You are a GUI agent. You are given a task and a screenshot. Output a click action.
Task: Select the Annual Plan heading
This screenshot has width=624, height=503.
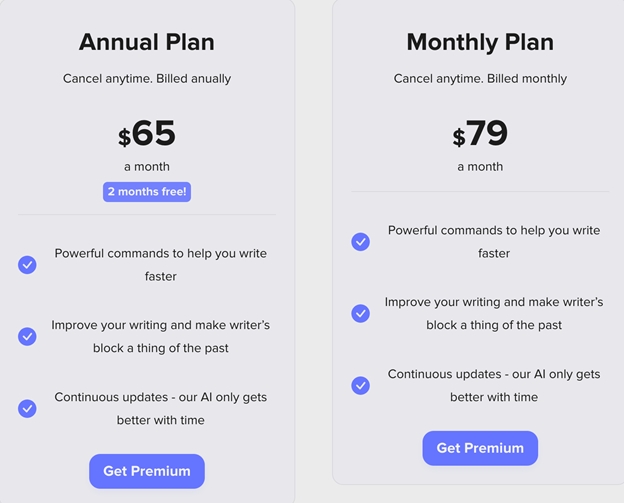(147, 42)
